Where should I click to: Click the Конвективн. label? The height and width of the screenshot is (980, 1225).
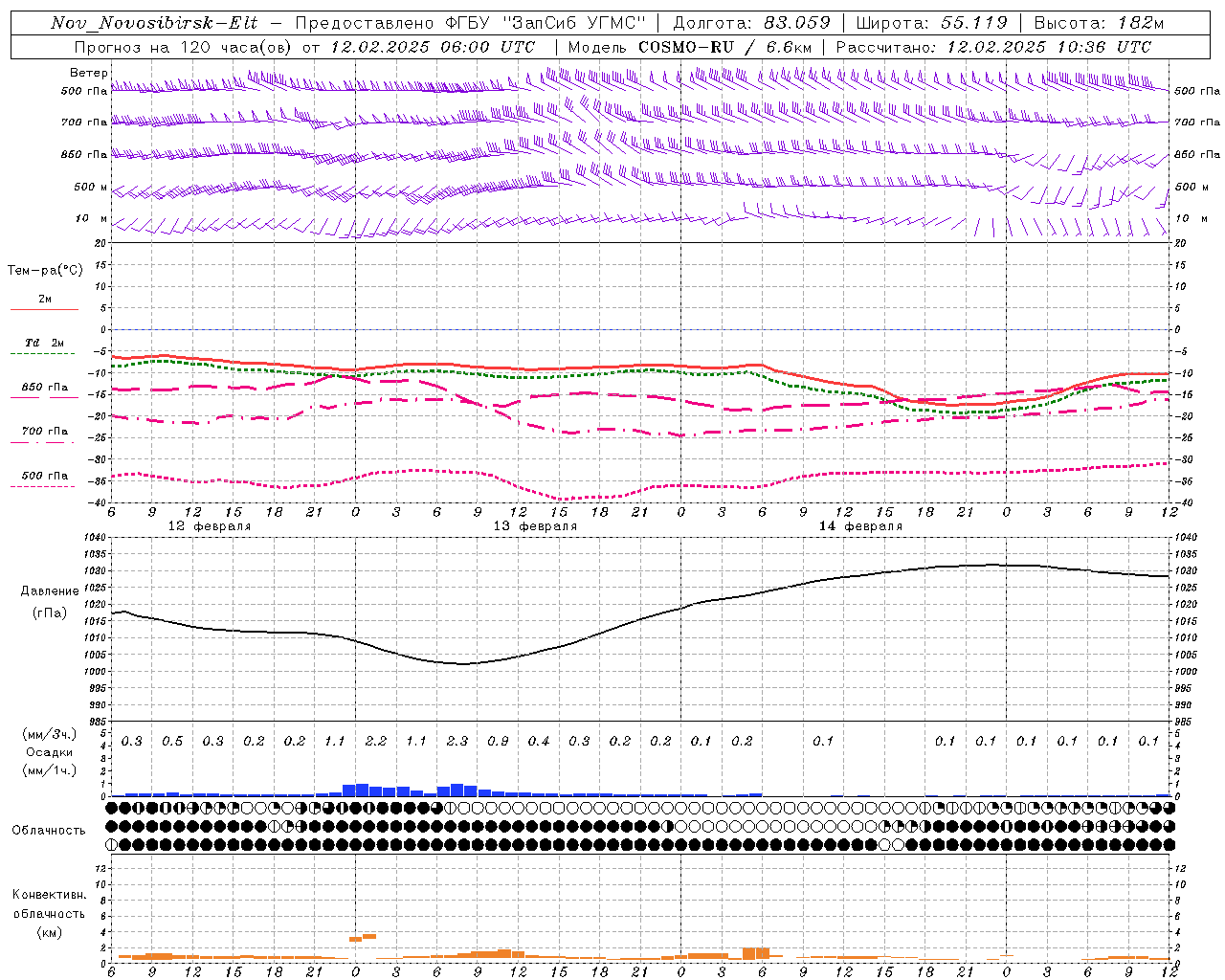(x=50, y=894)
